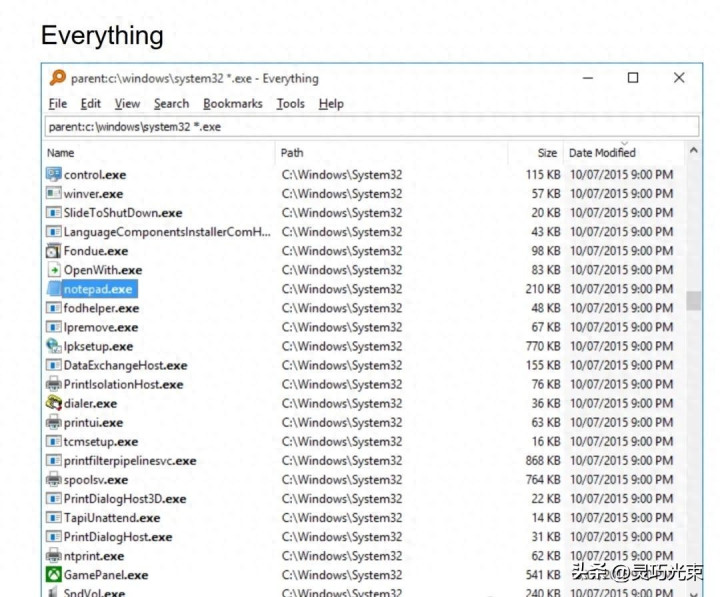Viewport: 720px width, 597px height.
Task: Open the Search menu
Action: 171,103
